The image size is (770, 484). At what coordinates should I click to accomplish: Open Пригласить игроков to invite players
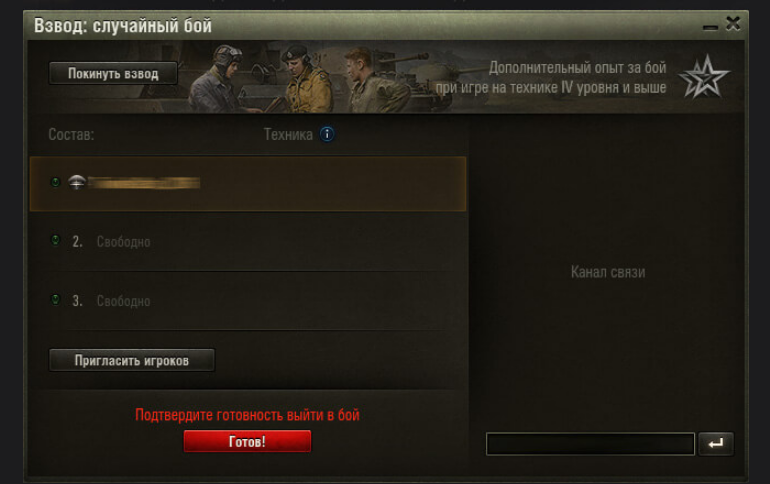click(x=132, y=360)
